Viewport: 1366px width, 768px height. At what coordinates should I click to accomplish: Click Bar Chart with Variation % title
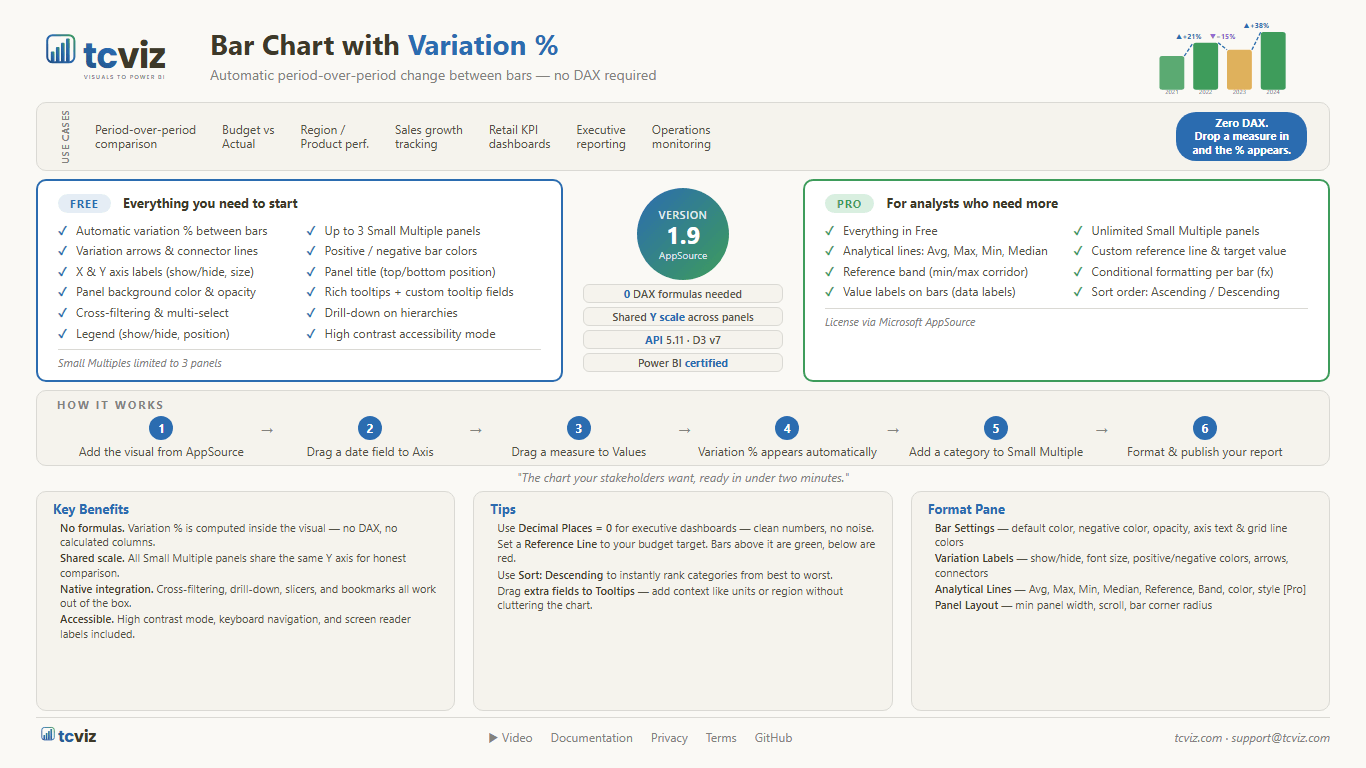click(384, 45)
